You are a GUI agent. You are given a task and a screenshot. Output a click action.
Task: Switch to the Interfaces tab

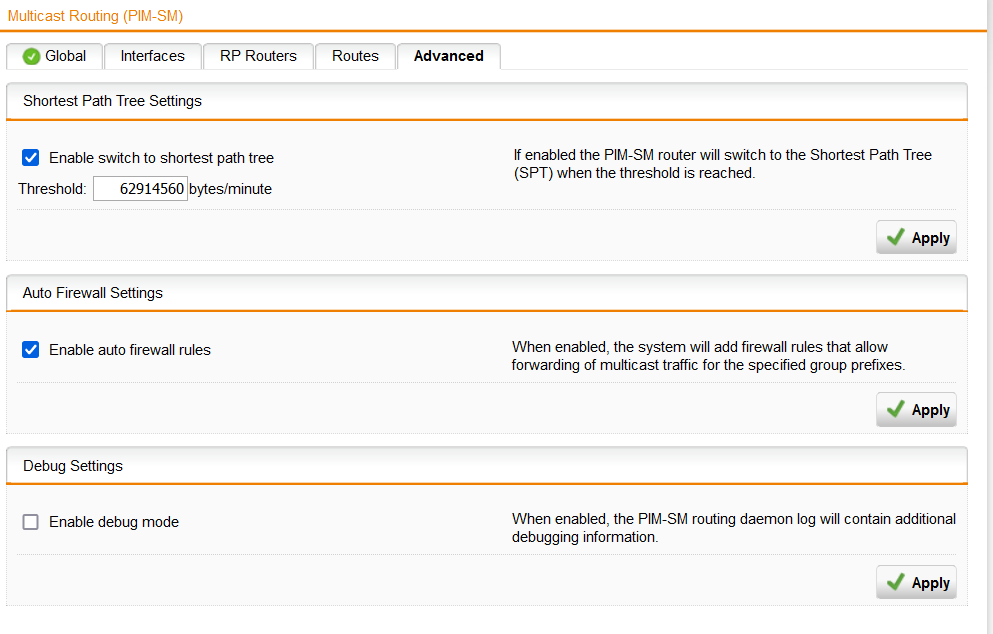(x=153, y=56)
